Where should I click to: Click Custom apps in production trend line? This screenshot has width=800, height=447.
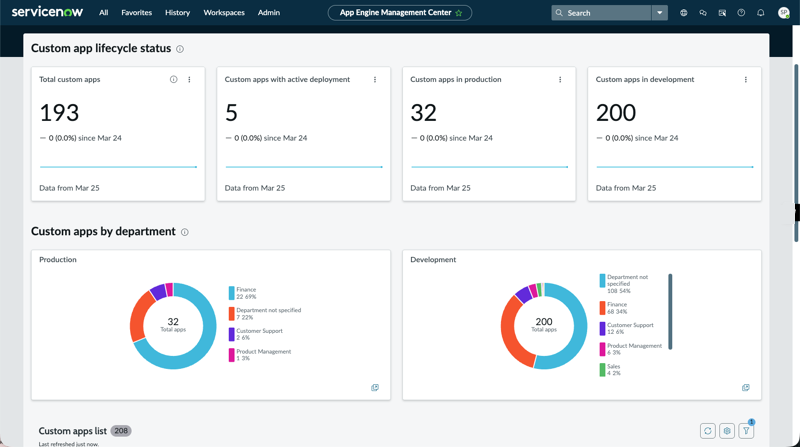tap(489, 167)
